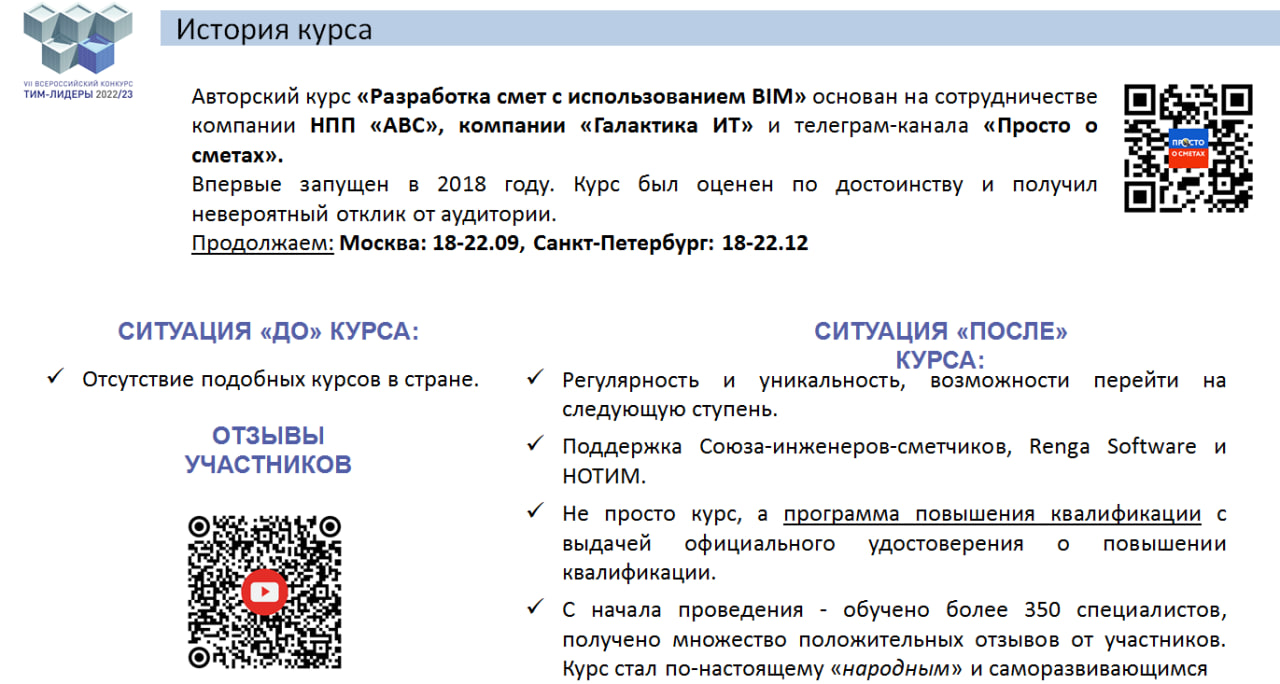Open the «программа повышения квалификации» underlined link
Screen dimensions: 1280x684
[x=992, y=514]
